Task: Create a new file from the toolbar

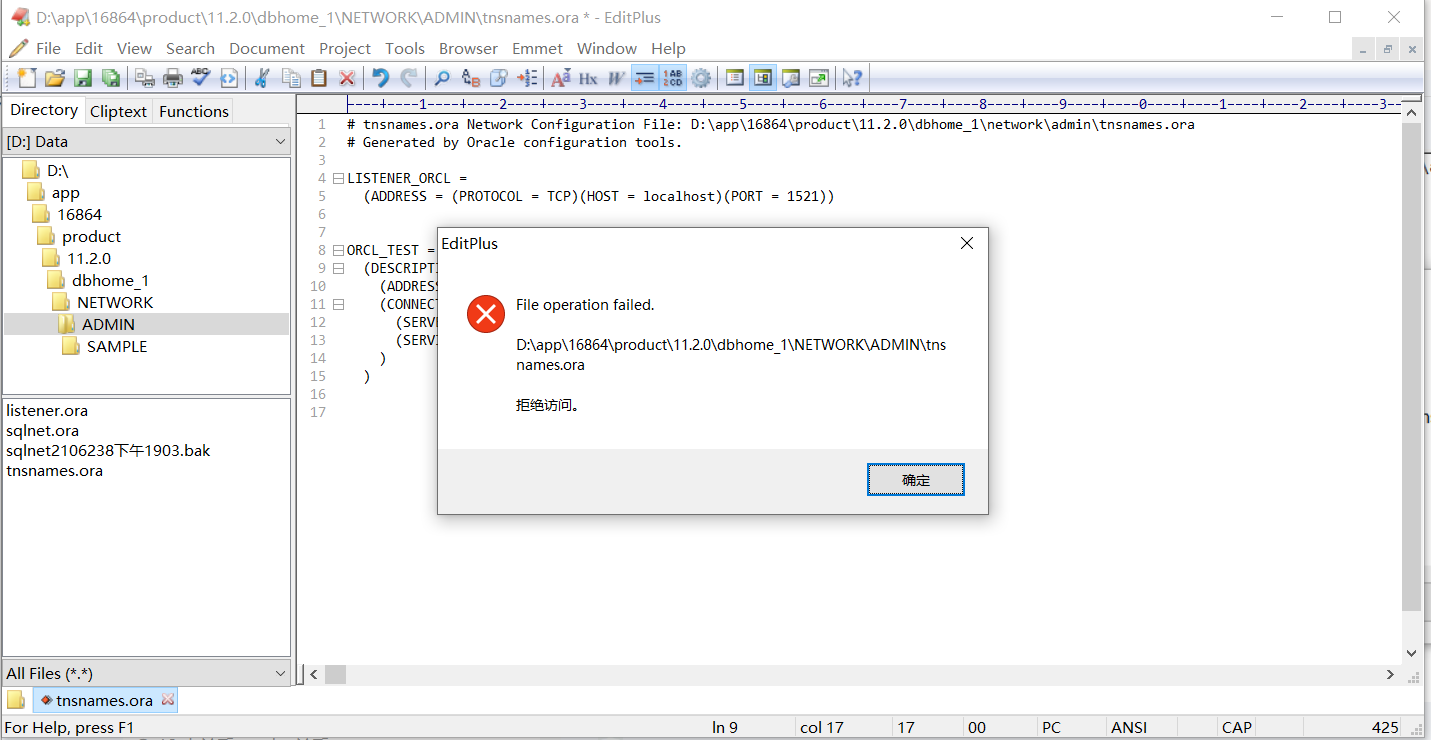Action: click(x=26, y=77)
